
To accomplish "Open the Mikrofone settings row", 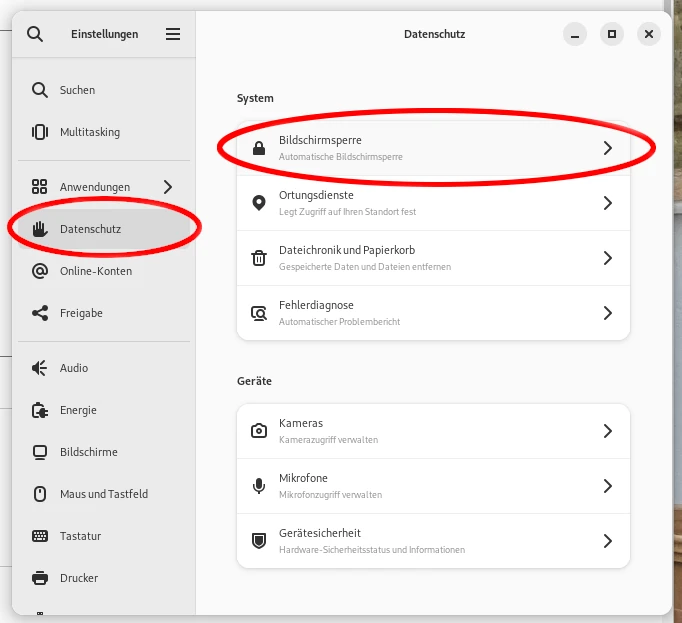I will [x=433, y=486].
